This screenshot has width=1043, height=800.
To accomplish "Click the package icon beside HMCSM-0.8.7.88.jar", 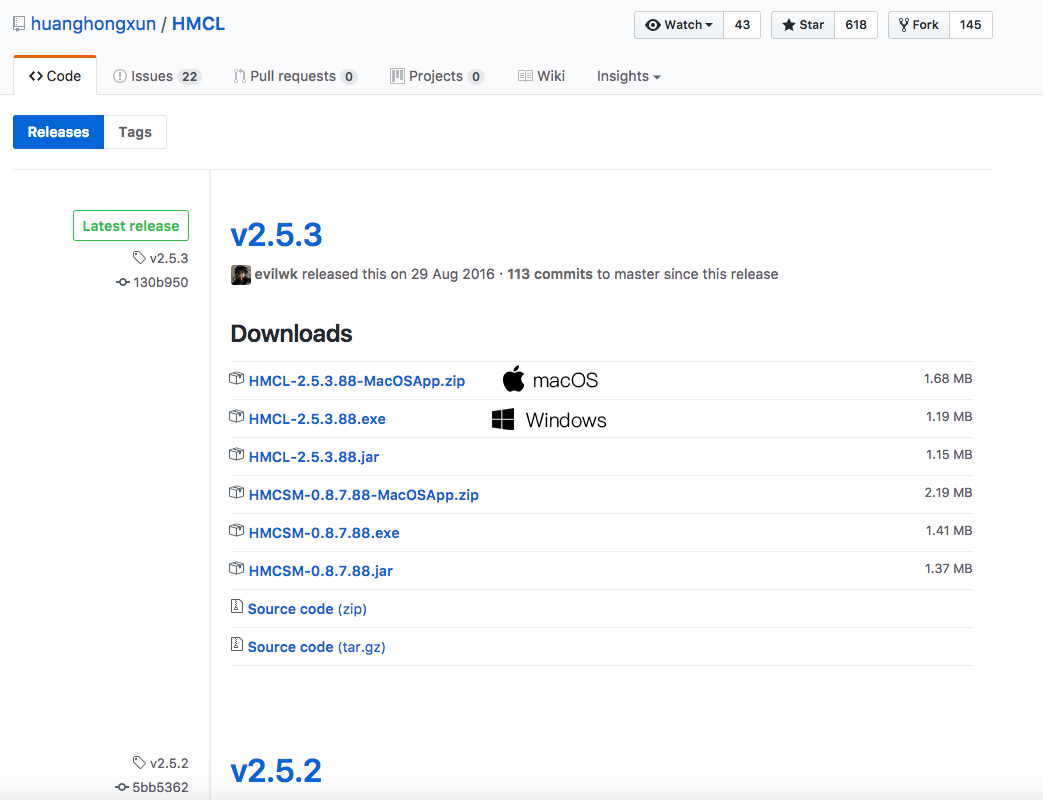I will point(237,570).
